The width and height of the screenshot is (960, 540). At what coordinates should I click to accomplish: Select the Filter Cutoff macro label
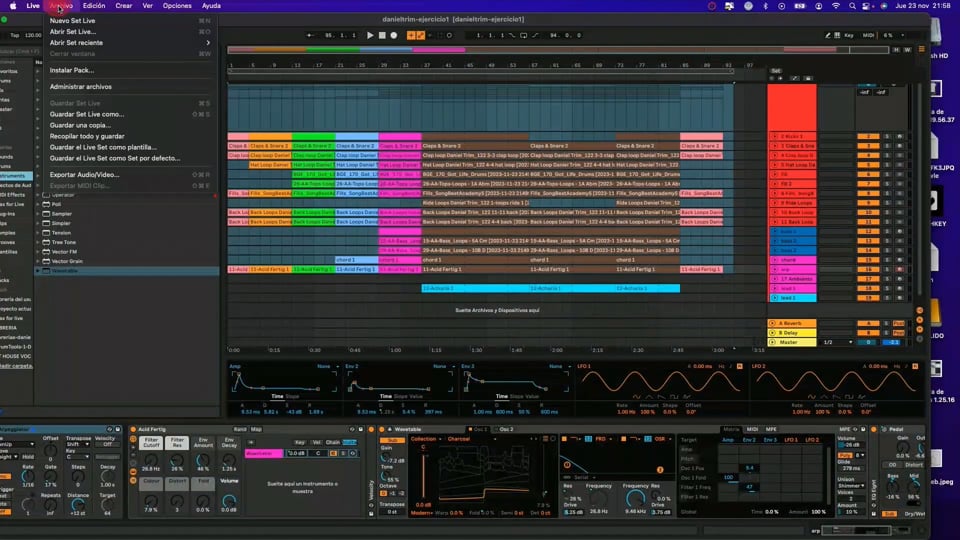(151, 442)
